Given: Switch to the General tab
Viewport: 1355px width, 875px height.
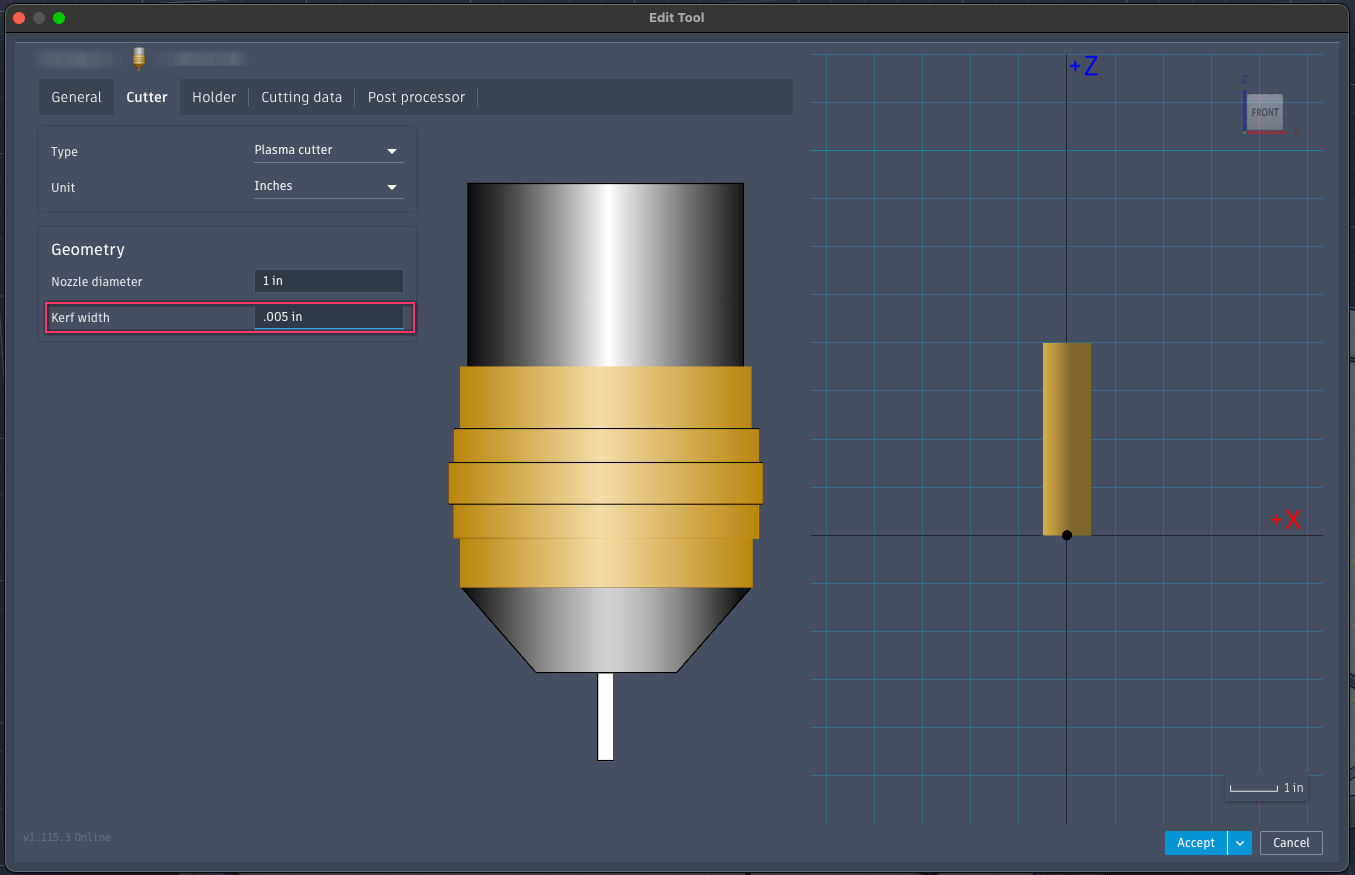Looking at the screenshot, I should tap(76, 97).
